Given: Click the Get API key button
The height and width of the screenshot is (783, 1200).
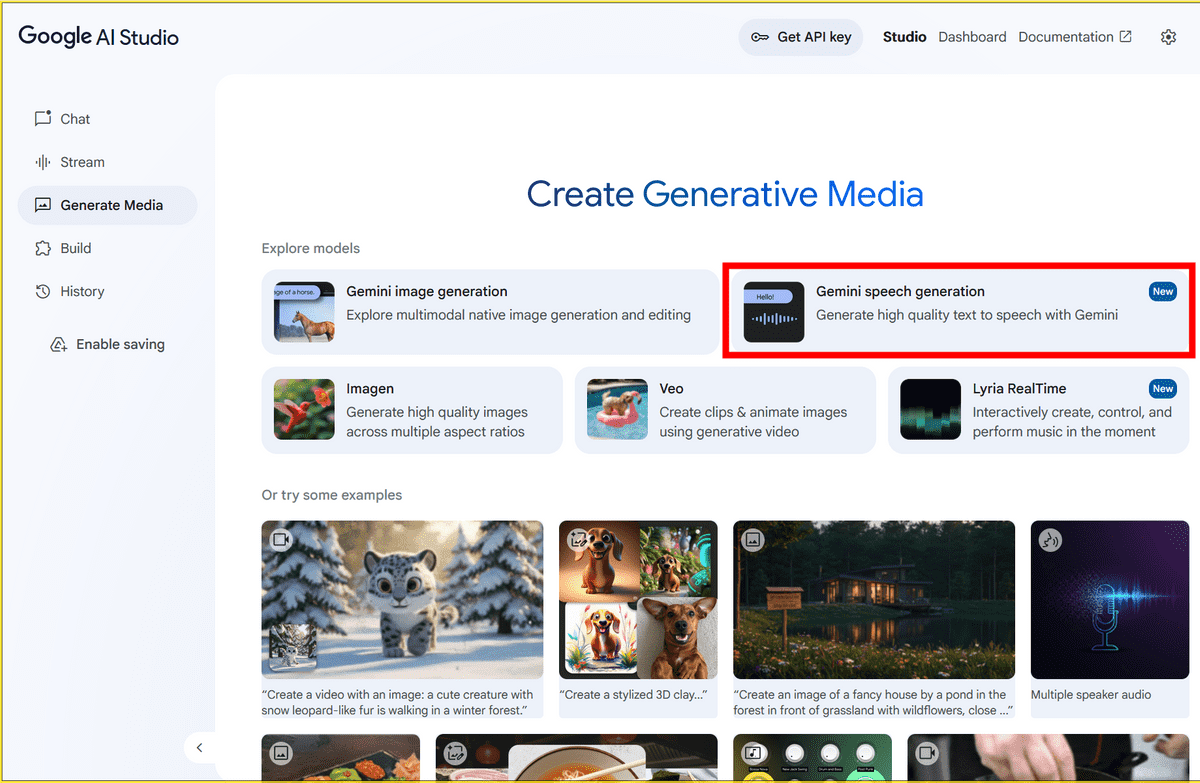Looking at the screenshot, I should pyautogui.click(x=801, y=37).
